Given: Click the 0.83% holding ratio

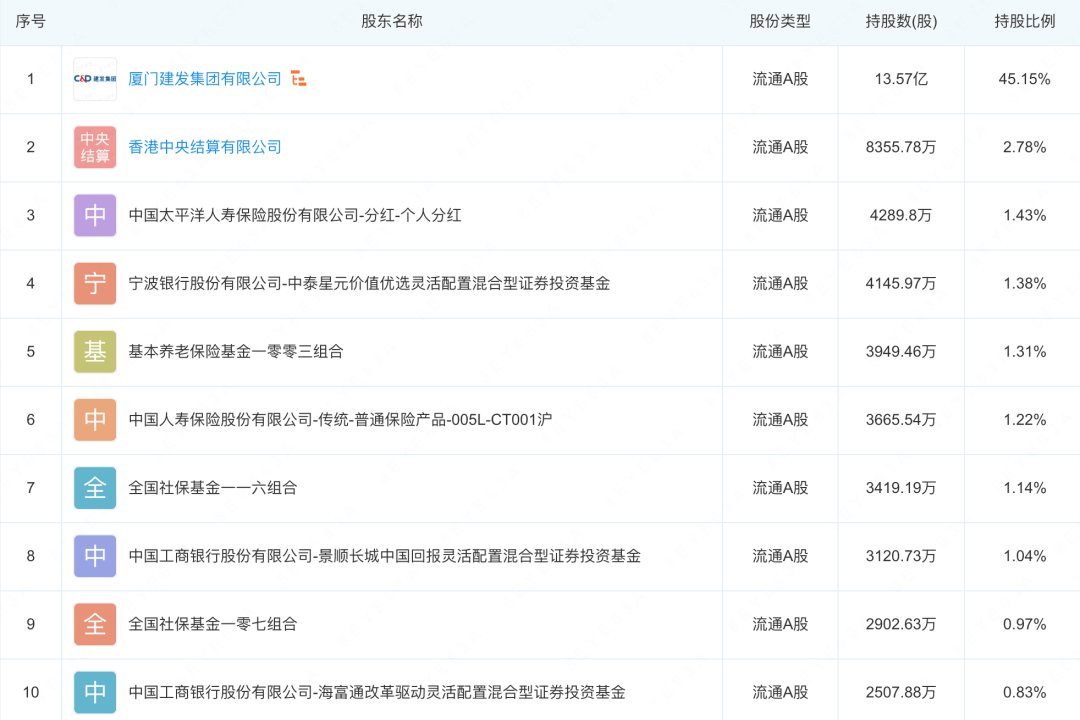Looking at the screenshot, I should pos(1024,692).
